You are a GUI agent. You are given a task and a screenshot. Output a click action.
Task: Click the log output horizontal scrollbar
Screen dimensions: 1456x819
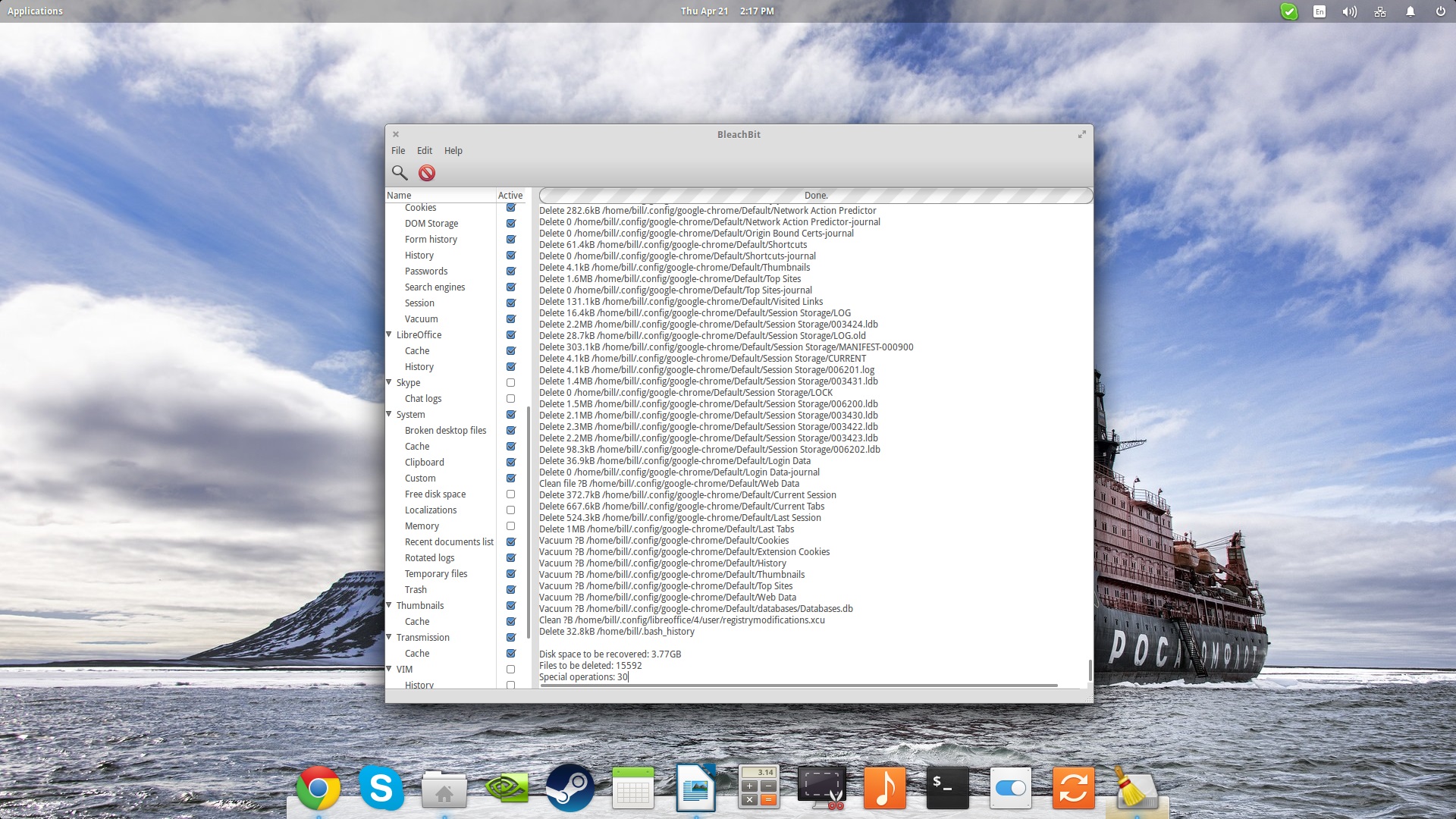click(799, 686)
